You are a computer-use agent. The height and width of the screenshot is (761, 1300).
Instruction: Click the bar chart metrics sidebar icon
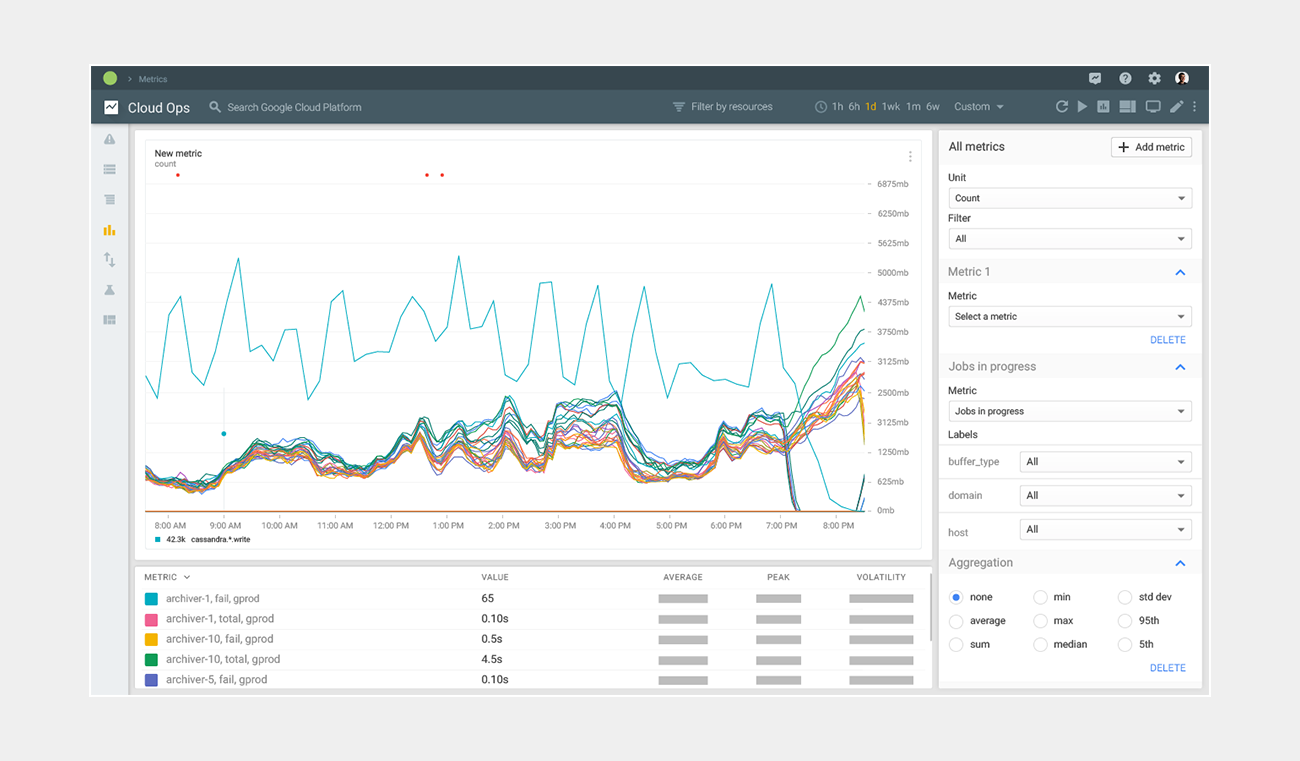[x=109, y=230]
